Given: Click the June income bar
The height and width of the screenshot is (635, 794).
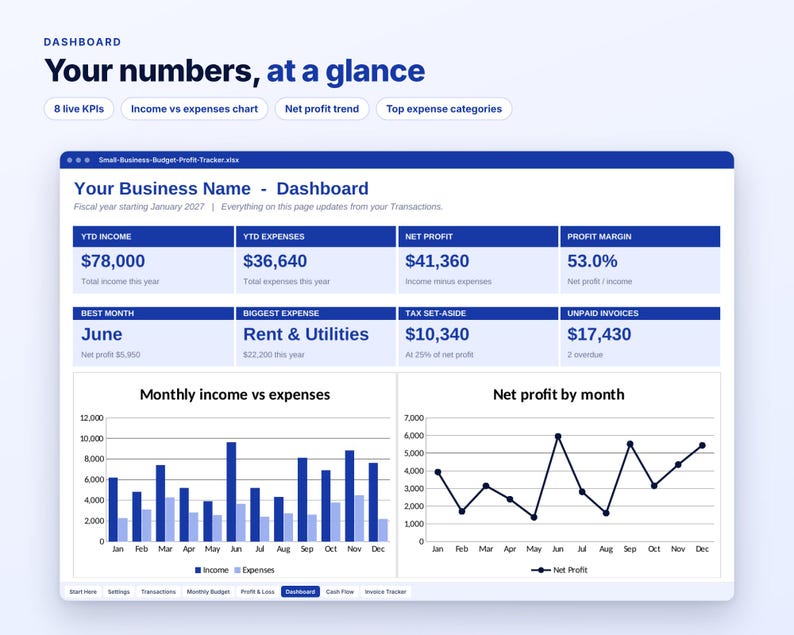Looking at the screenshot, I should pyautogui.click(x=231, y=492).
